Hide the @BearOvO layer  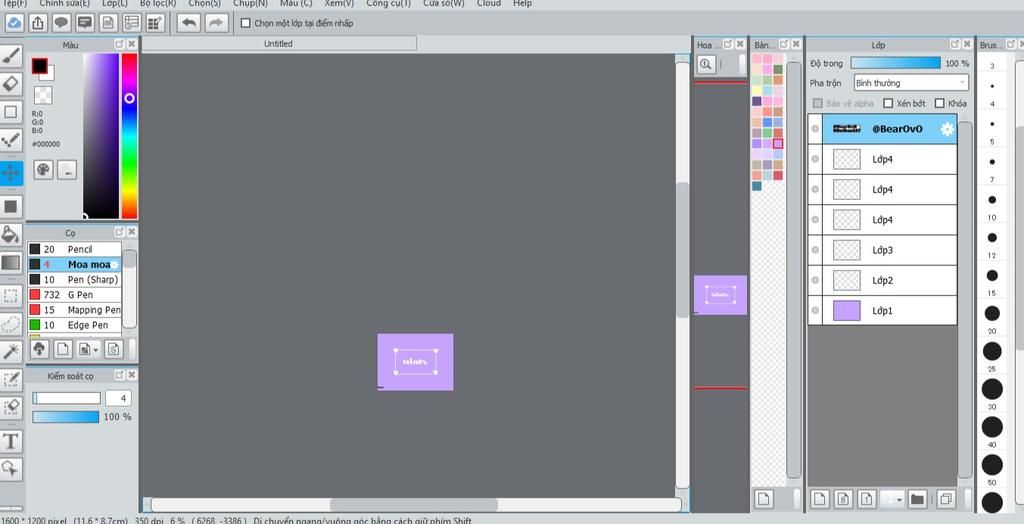[814, 129]
